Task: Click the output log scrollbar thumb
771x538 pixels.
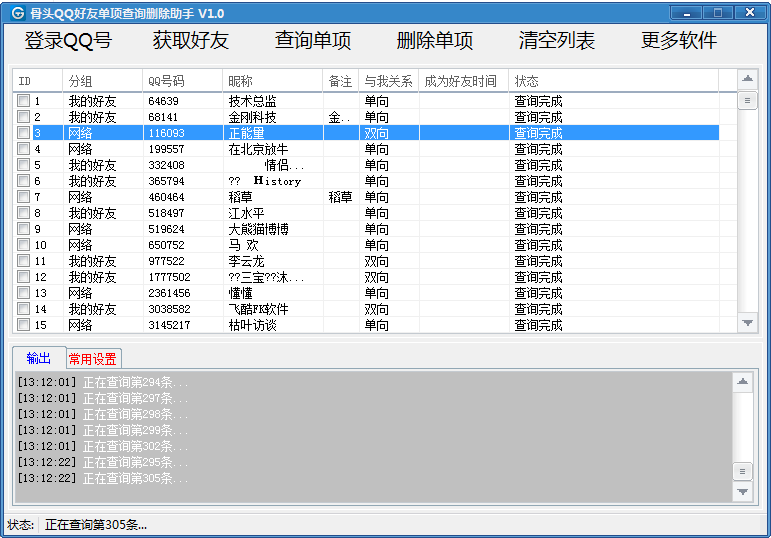Action: pyautogui.click(x=743, y=472)
